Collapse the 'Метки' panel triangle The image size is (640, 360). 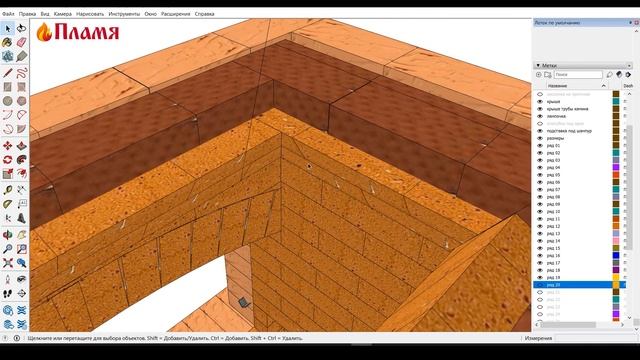coord(538,65)
